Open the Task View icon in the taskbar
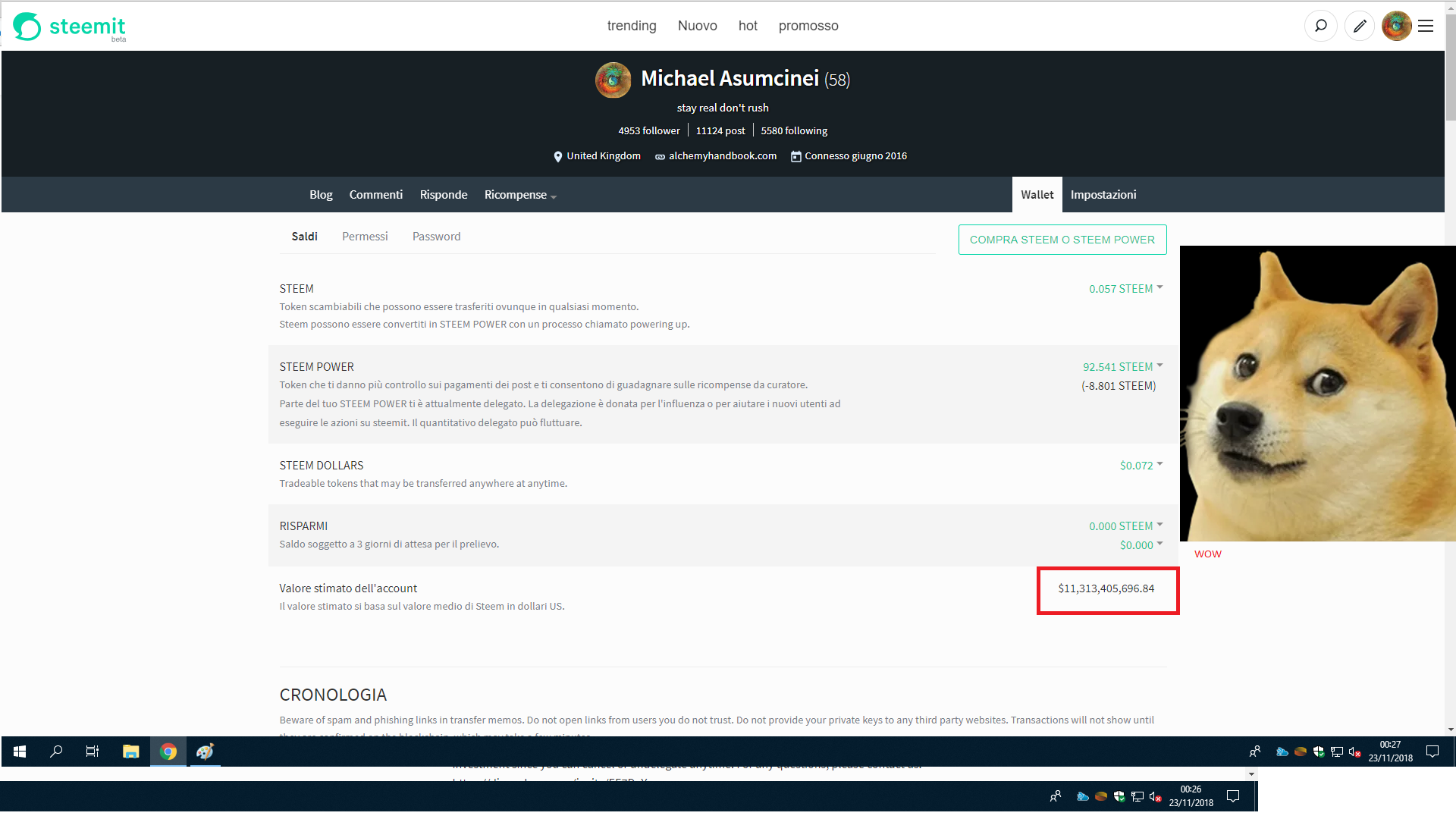The width and height of the screenshot is (1456, 819). tap(93, 752)
